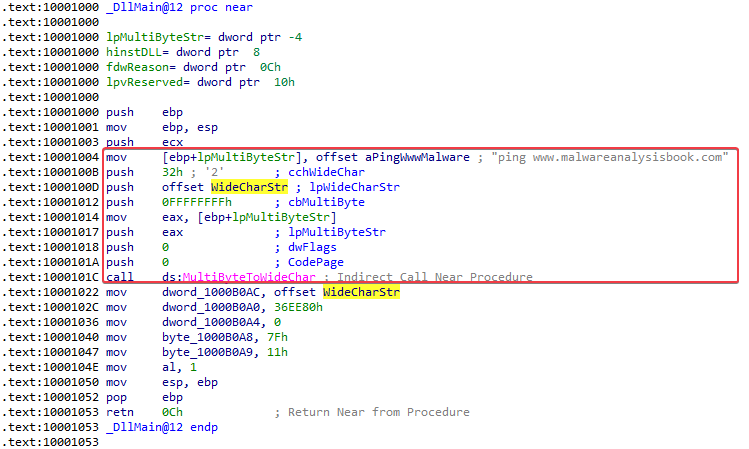Click address .text:1000104E

[50, 367]
